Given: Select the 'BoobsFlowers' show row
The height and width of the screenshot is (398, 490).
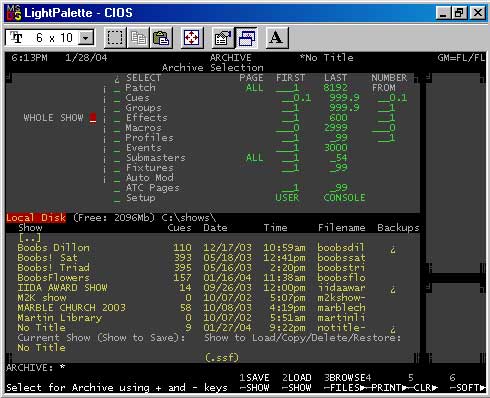Looking at the screenshot, I should [x=213, y=278].
